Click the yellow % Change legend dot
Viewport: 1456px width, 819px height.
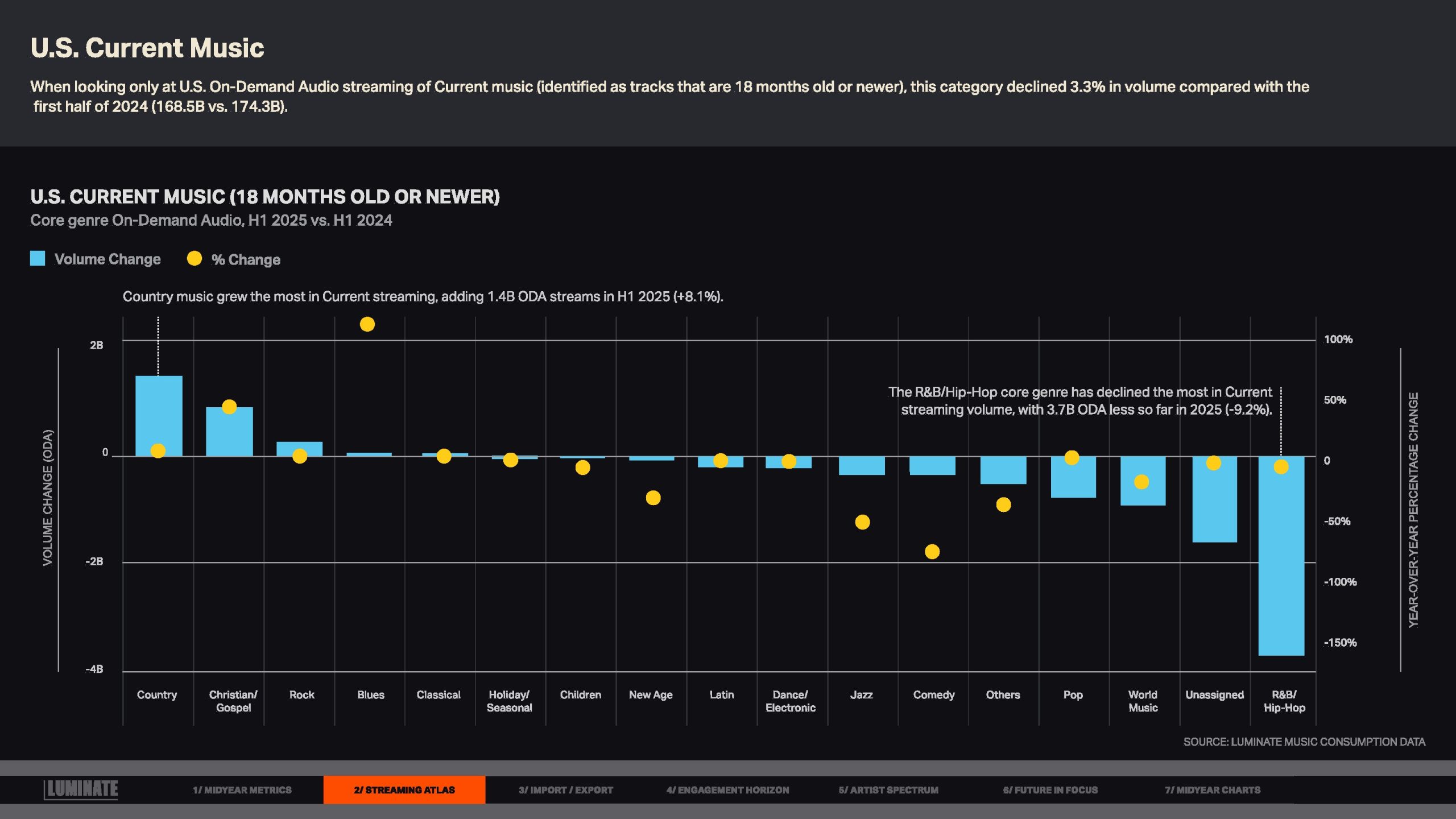pos(195,259)
